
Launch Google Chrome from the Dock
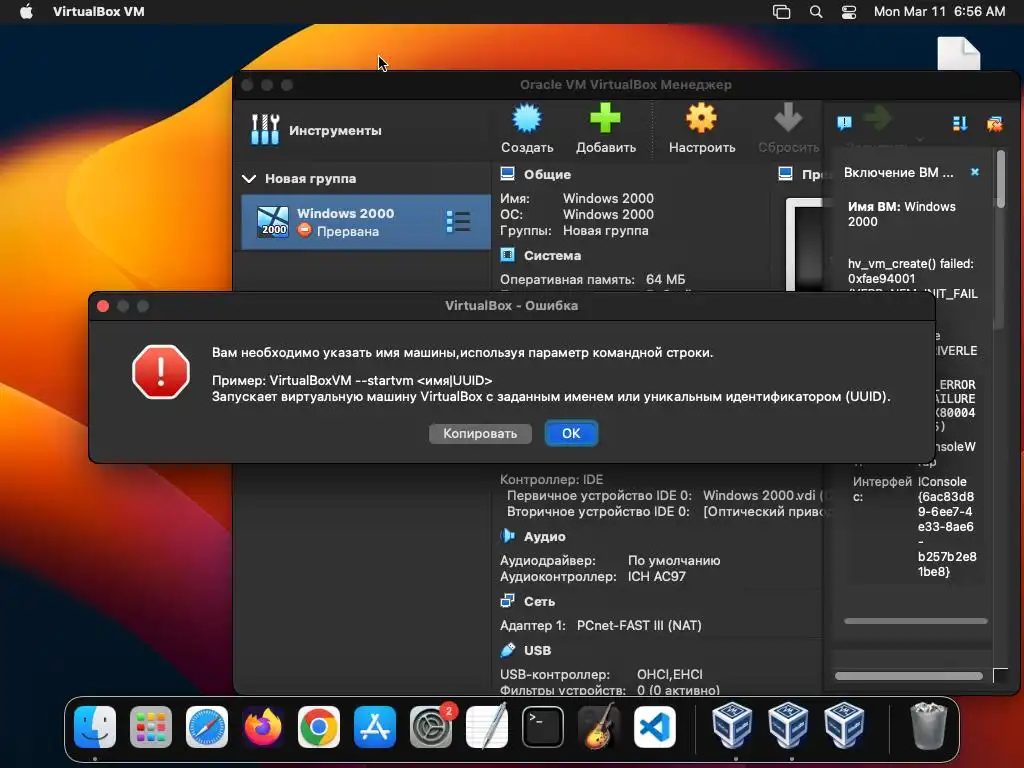click(x=319, y=727)
